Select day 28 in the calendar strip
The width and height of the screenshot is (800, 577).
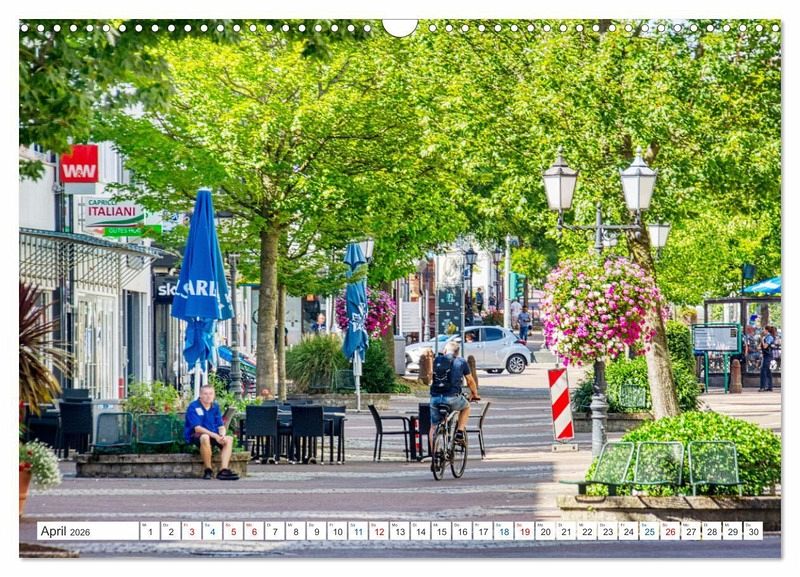click(x=712, y=531)
